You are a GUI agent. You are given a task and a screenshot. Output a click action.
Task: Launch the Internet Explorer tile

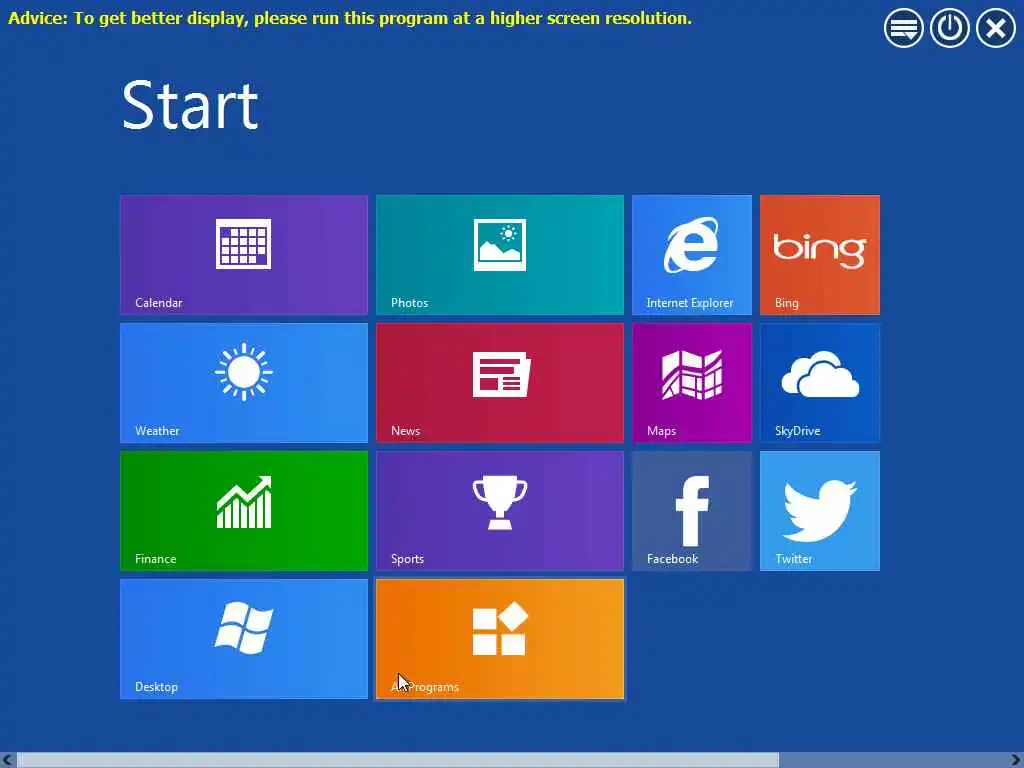click(692, 255)
